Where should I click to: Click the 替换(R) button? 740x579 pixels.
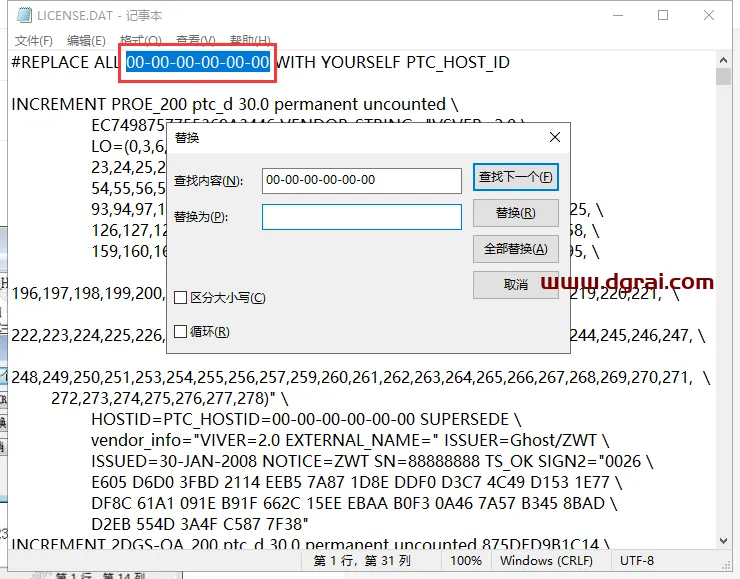click(515, 213)
